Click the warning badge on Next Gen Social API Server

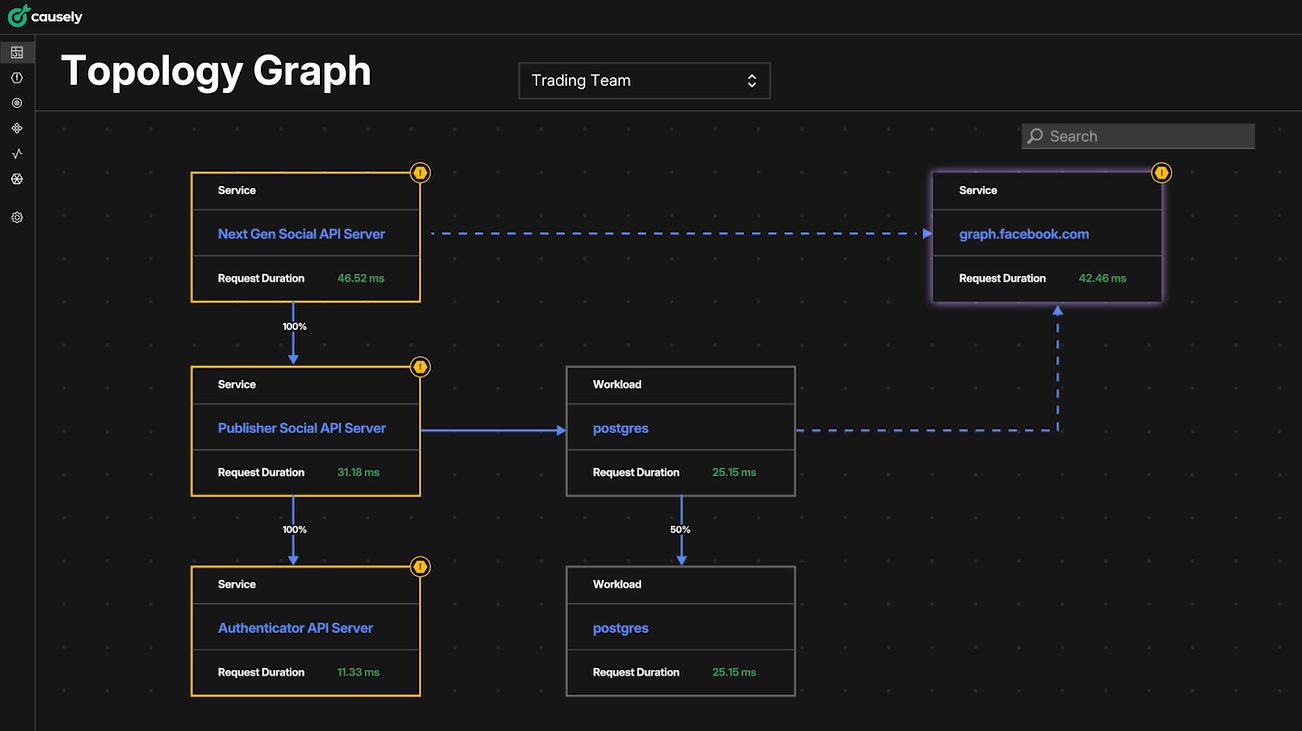[420, 172]
